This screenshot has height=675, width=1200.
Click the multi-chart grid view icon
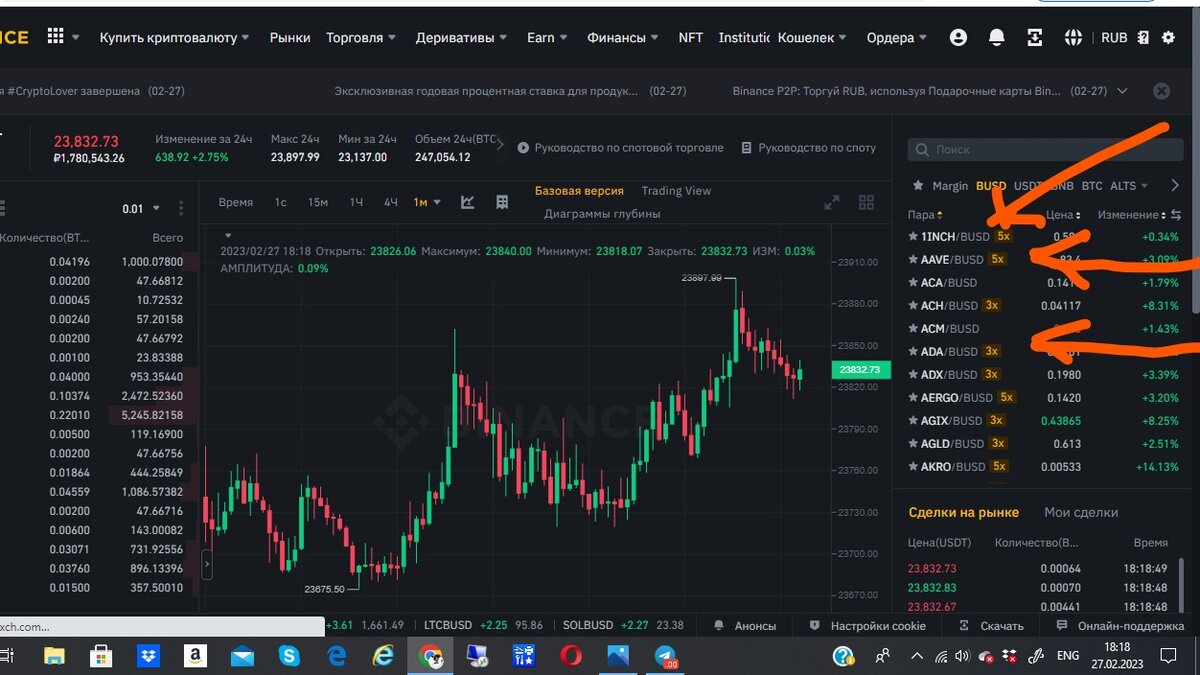(866, 202)
